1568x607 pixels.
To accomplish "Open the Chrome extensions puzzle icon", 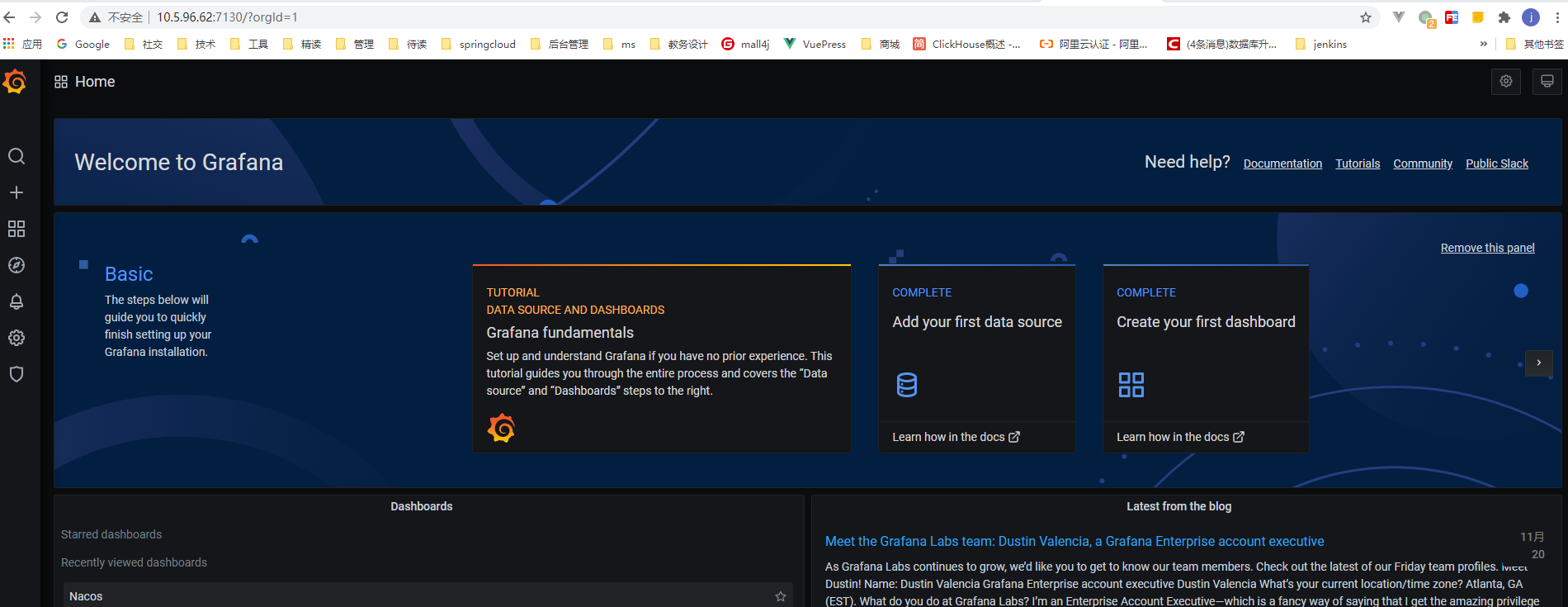I will (x=1504, y=17).
